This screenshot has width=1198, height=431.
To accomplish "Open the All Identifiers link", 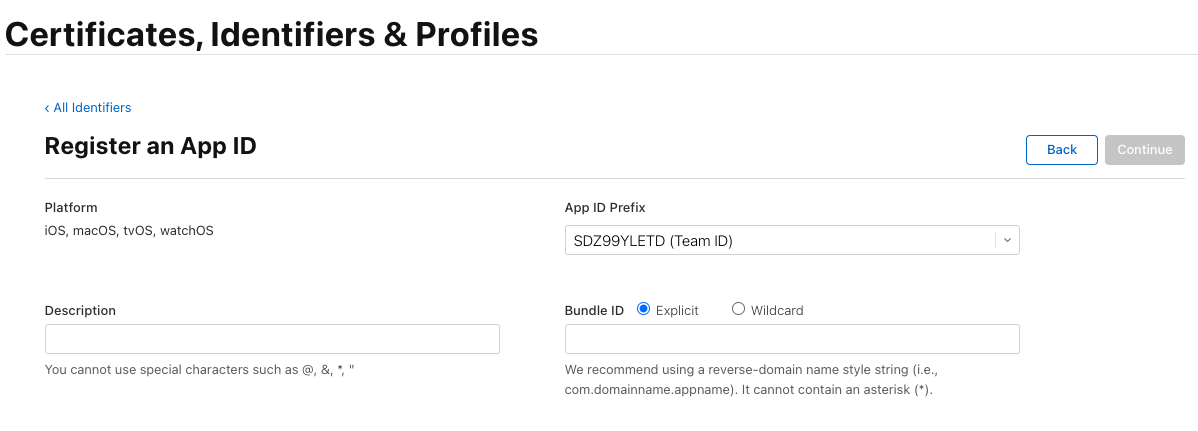I will coord(92,108).
